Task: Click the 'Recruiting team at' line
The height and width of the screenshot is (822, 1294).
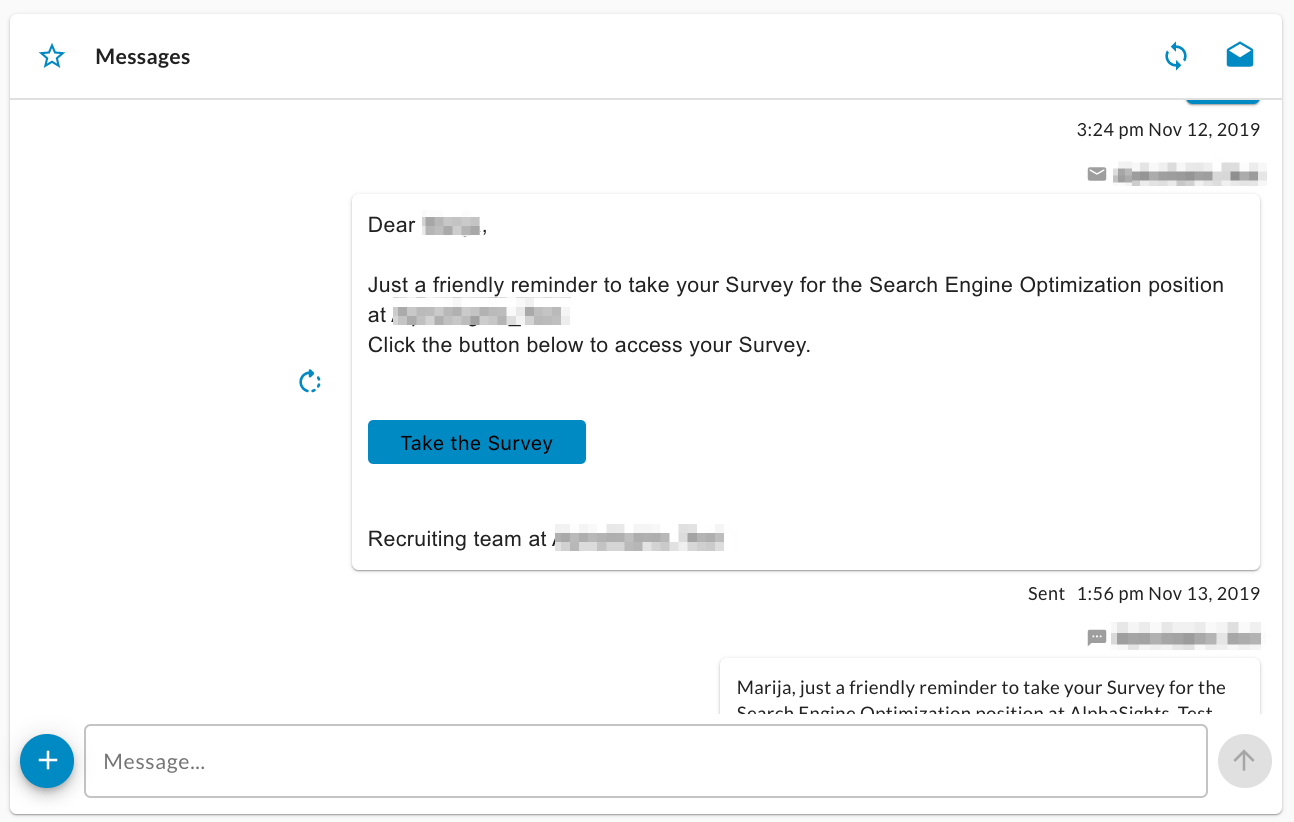Action: pyautogui.click(x=545, y=539)
